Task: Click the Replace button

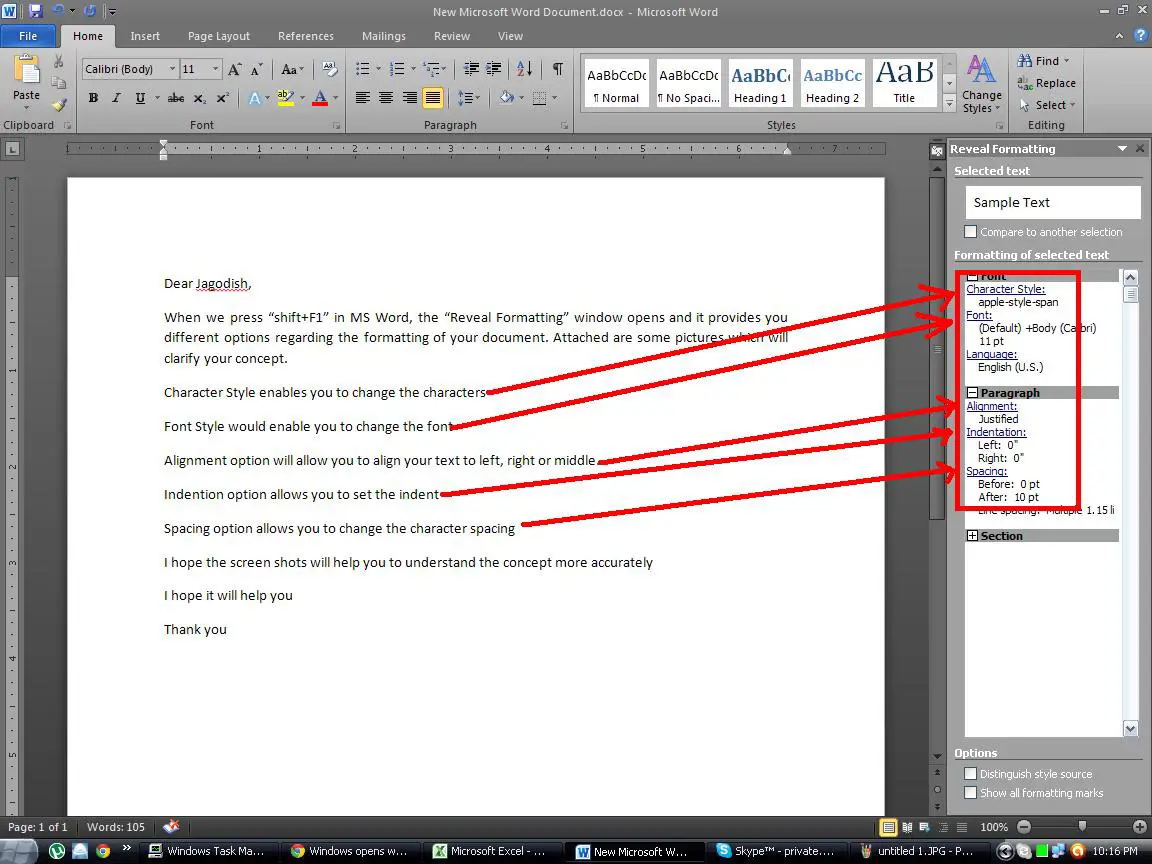Action: pyautogui.click(x=1047, y=83)
